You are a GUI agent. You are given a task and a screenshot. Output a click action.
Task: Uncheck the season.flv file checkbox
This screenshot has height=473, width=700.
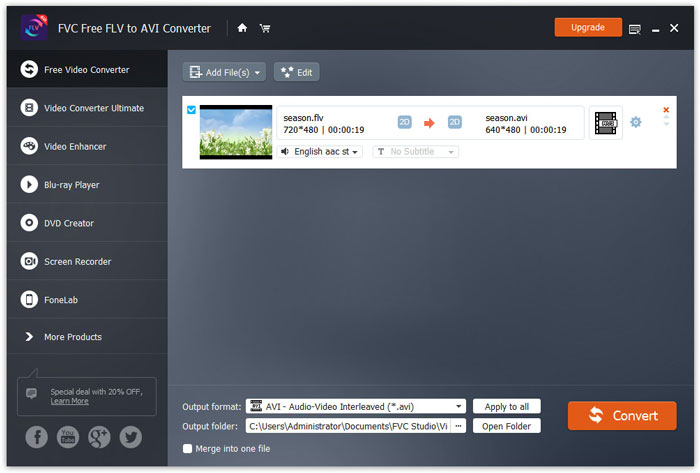pos(191,110)
